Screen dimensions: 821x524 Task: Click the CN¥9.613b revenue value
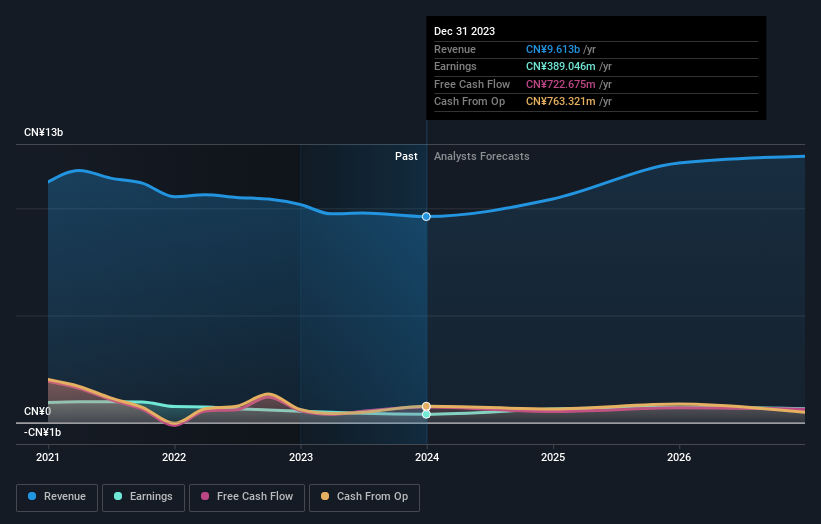(553, 49)
